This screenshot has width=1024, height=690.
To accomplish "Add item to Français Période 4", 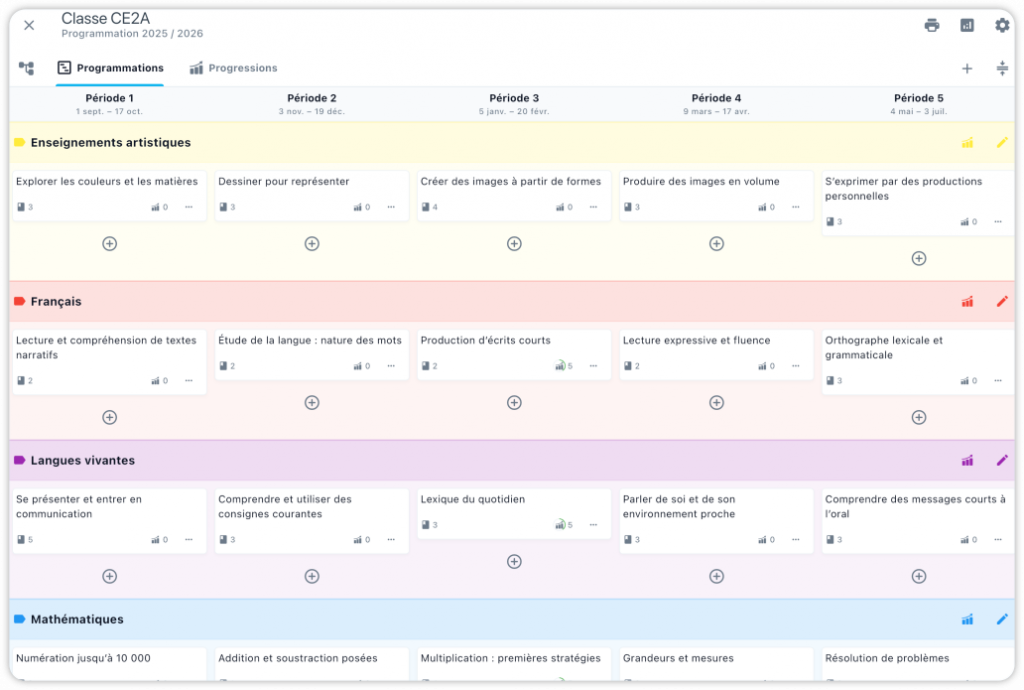I will point(716,403).
